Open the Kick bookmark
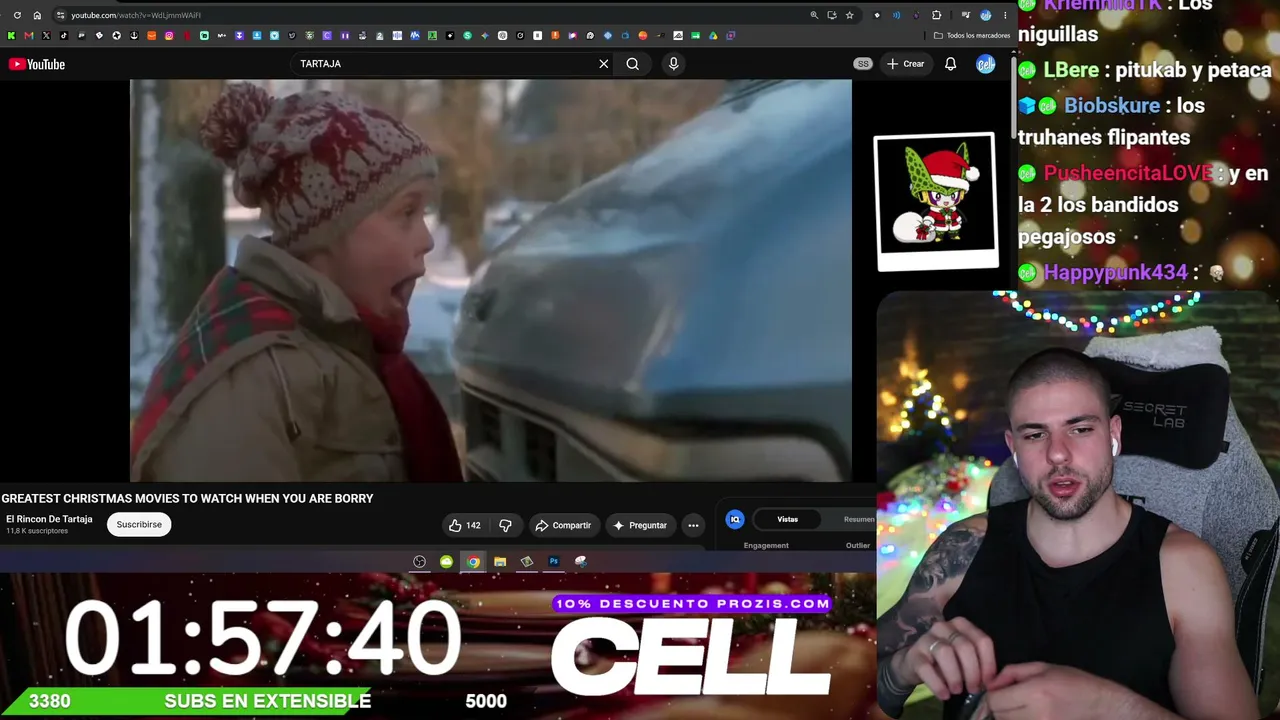Screen dimensions: 1280x720 click(x=11, y=35)
